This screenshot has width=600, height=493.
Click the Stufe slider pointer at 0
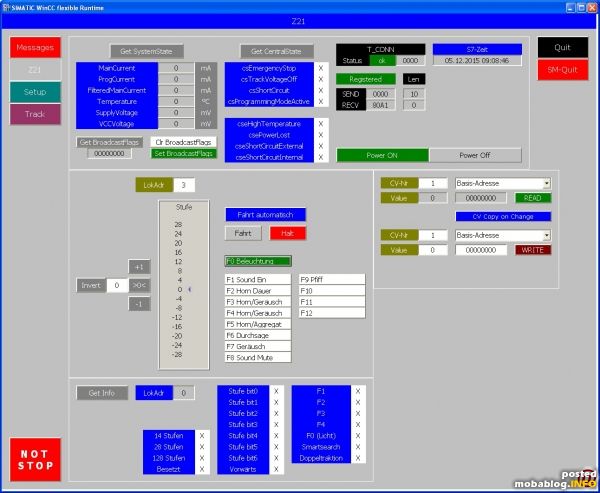189,290
